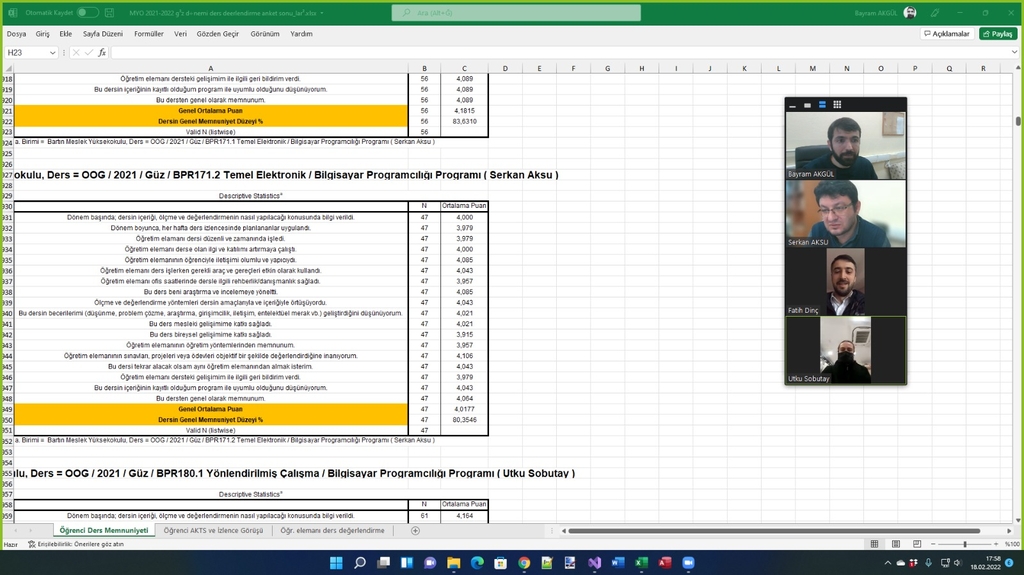Switch to Öğrenci AKTS ve İzlence Görüşü sheet
This screenshot has height=575, width=1024.
pyautogui.click(x=214, y=530)
